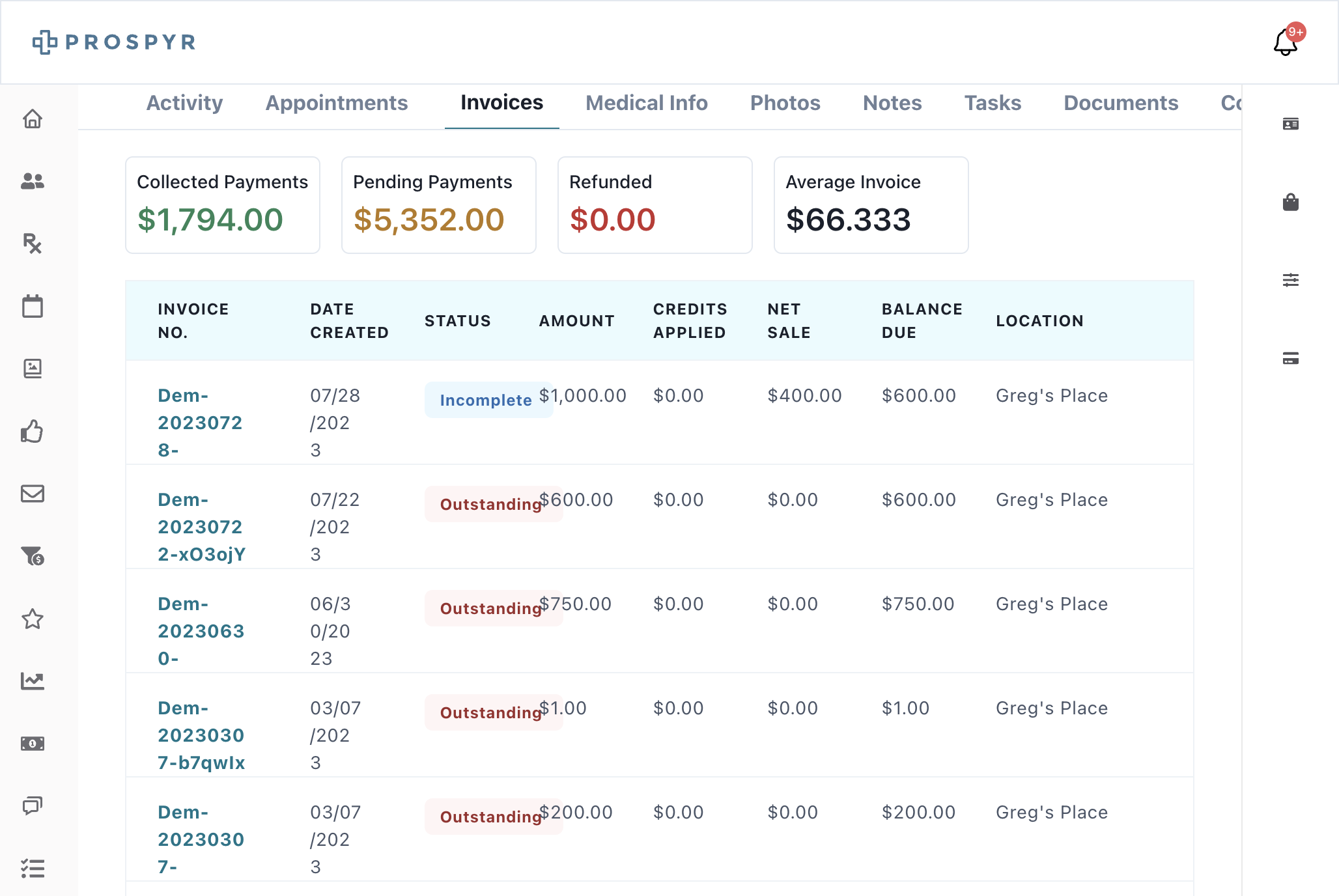Click the Pending Payments card
1339x896 pixels.
[439, 205]
